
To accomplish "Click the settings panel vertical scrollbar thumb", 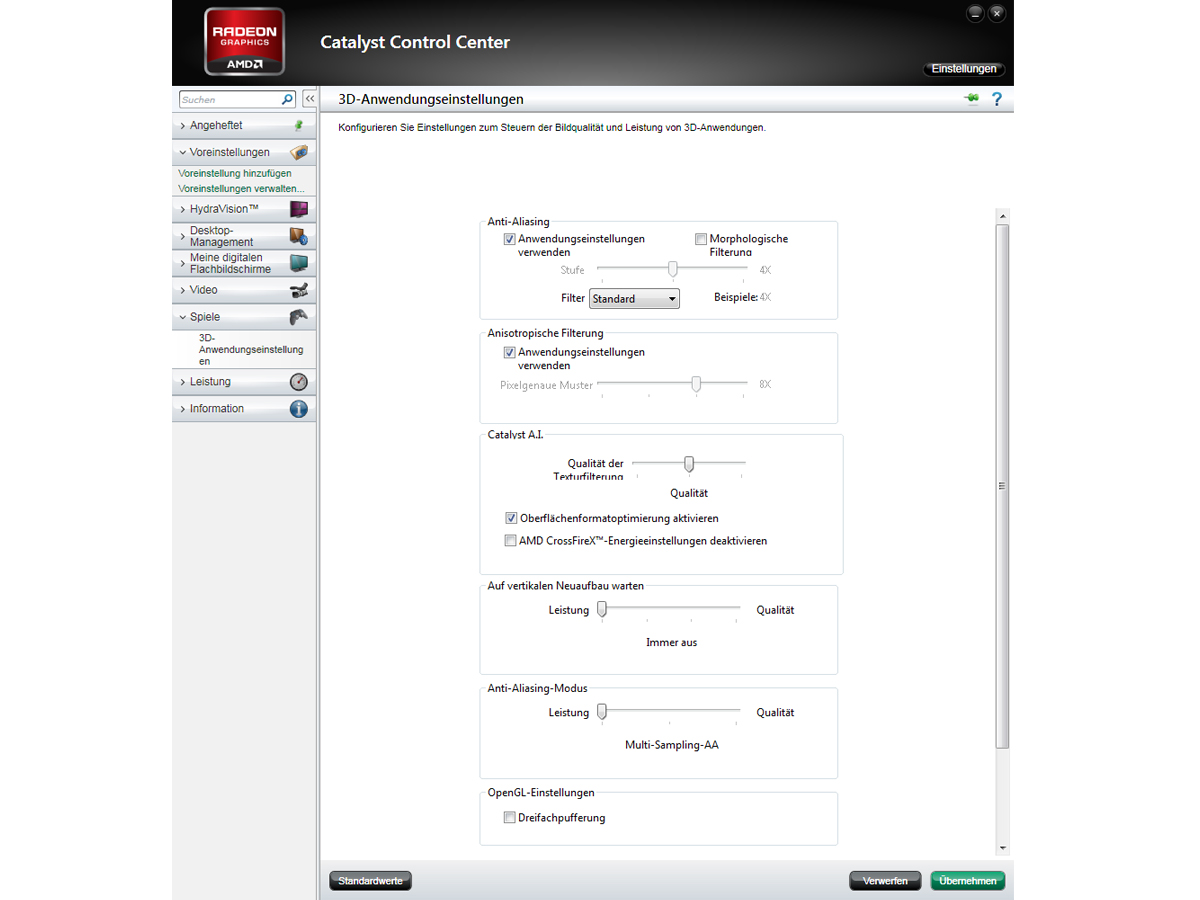I will [1003, 485].
